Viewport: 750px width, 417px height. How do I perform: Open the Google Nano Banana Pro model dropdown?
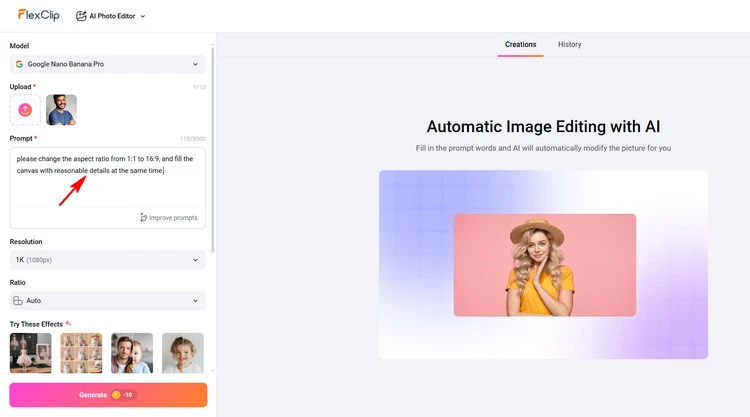pyautogui.click(x=108, y=64)
